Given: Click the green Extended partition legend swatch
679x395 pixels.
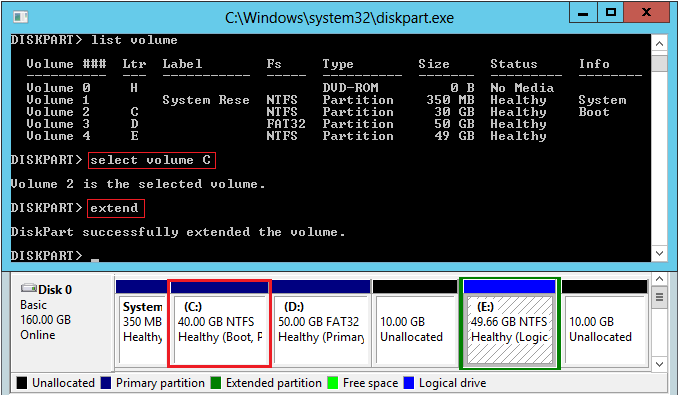Looking at the screenshot, I should [216, 383].
